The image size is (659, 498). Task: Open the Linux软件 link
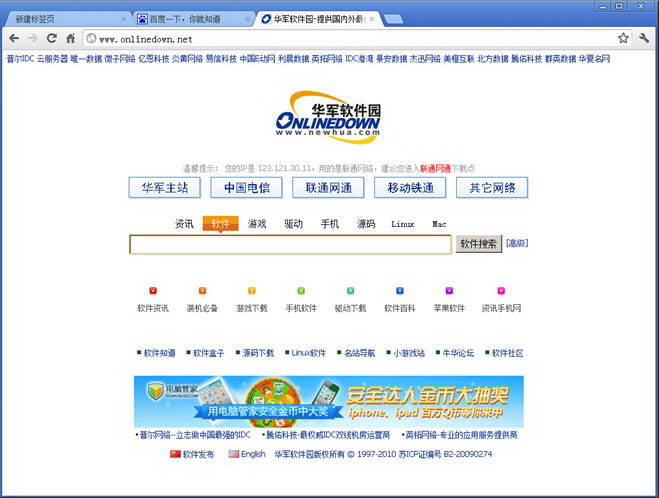tap(308, 353)
